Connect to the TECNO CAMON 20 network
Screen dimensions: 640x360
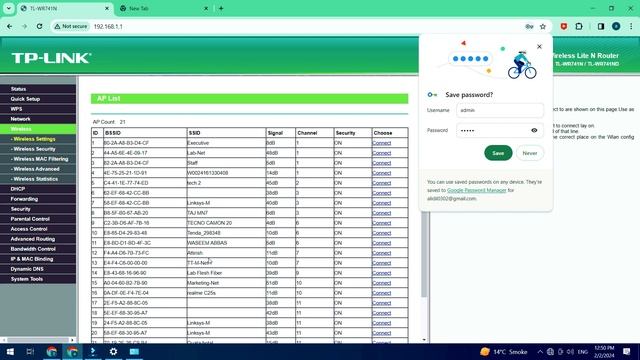click(382, 223)
